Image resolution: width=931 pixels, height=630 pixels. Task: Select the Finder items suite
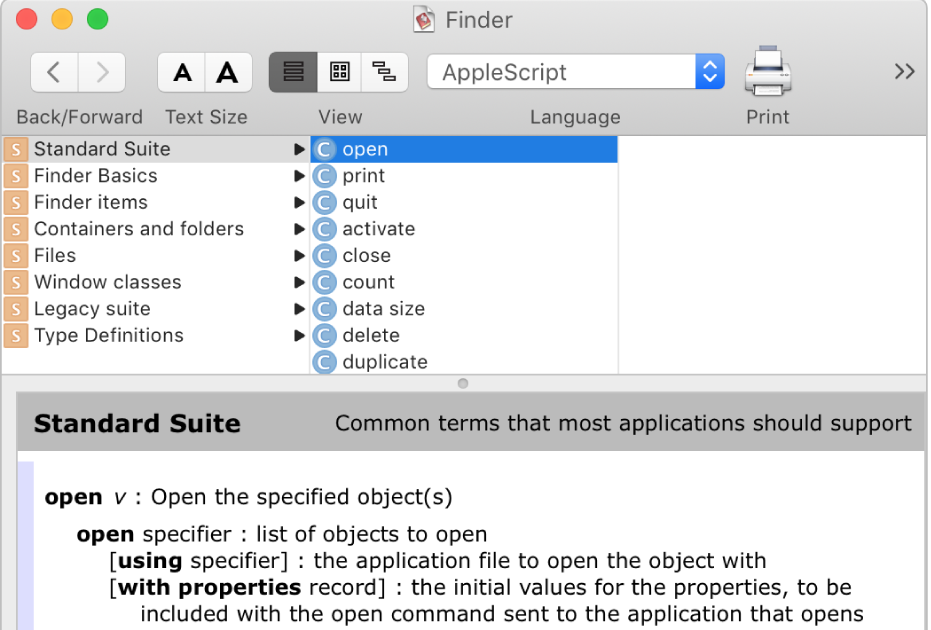[156, 202]
